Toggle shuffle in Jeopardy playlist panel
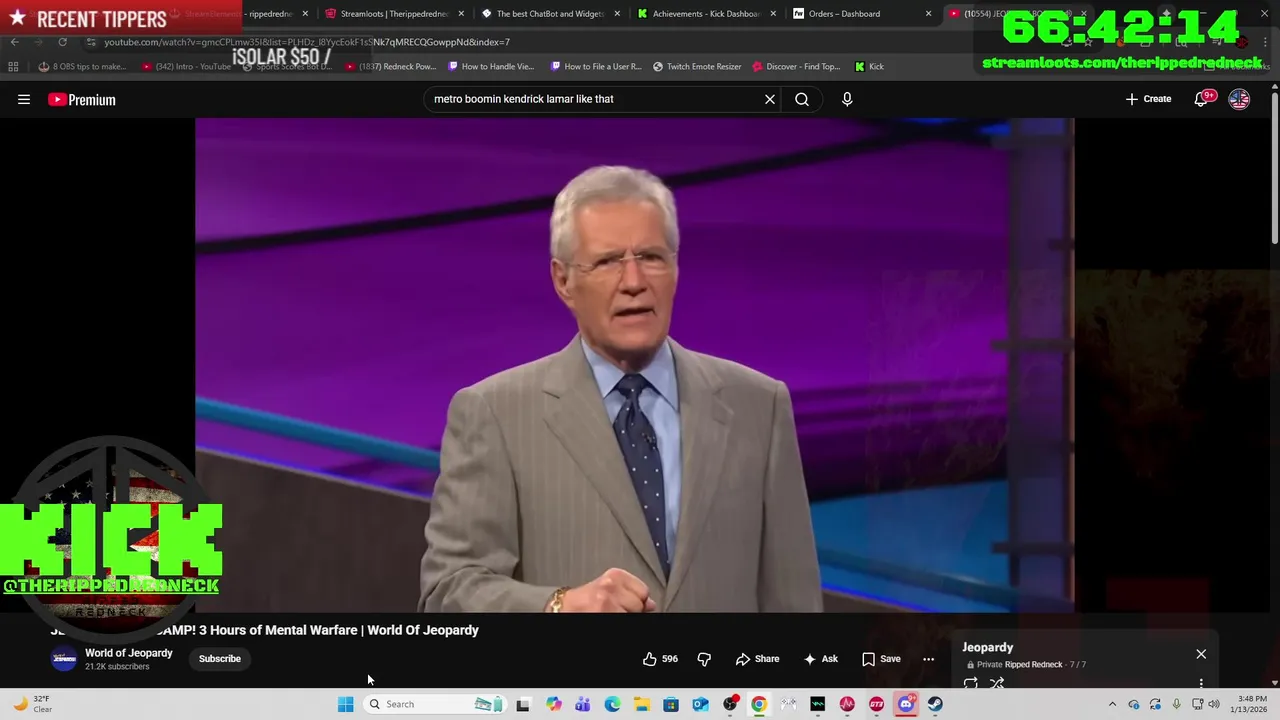Image resolution: width=1280 pixels, height=720 pixels. (997, 684)
